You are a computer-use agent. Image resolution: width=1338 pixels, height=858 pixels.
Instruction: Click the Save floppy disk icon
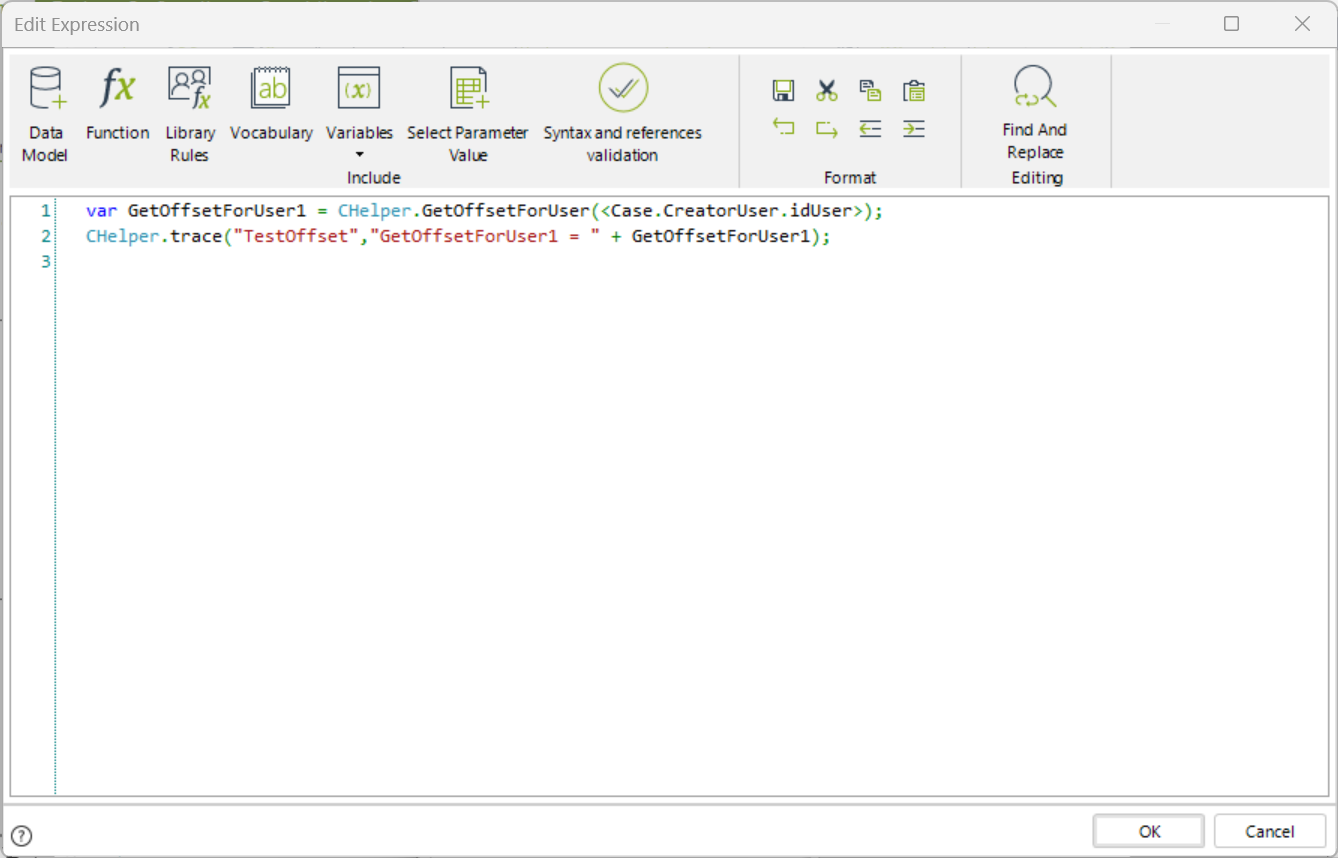pos(783,91)
